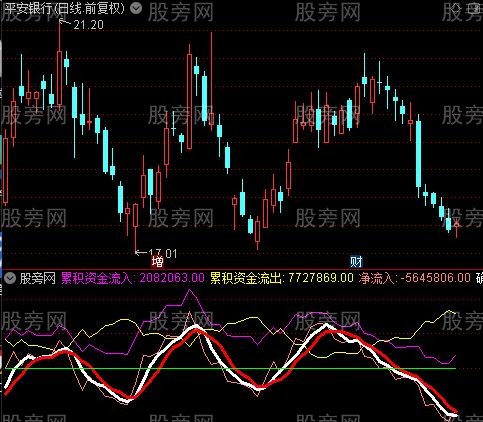Click the green horizontal zero line in indicator

point(230,368)
